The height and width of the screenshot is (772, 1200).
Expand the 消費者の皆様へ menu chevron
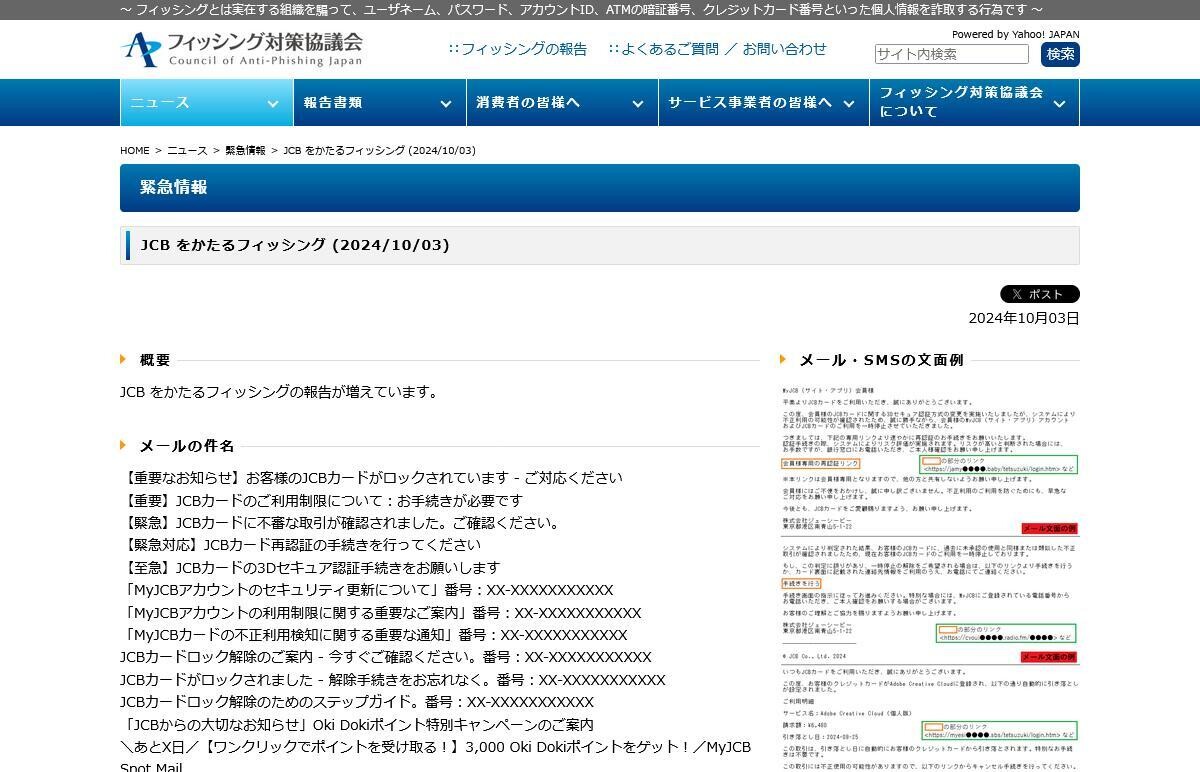tap(638, 103)
